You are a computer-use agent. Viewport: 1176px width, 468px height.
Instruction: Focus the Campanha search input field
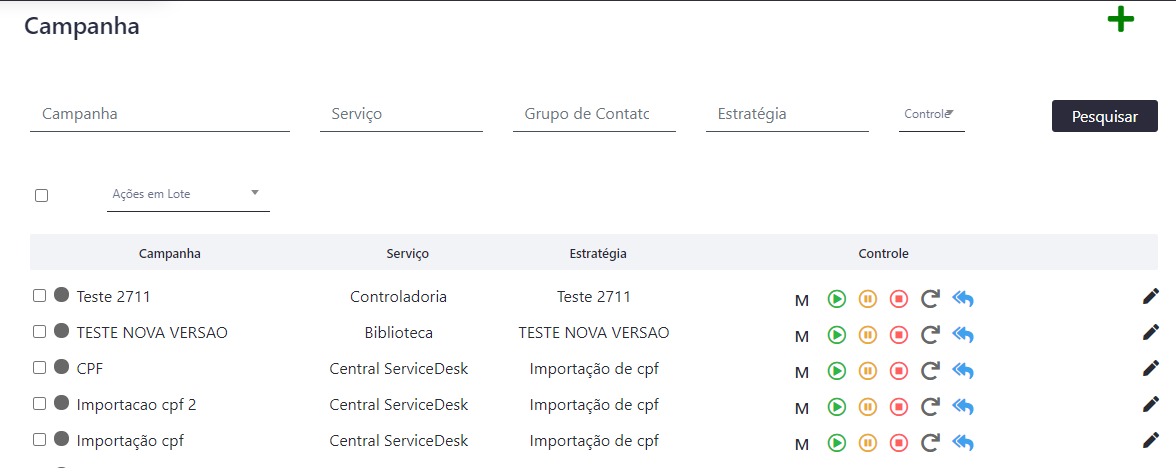click(x=160, y=115)
